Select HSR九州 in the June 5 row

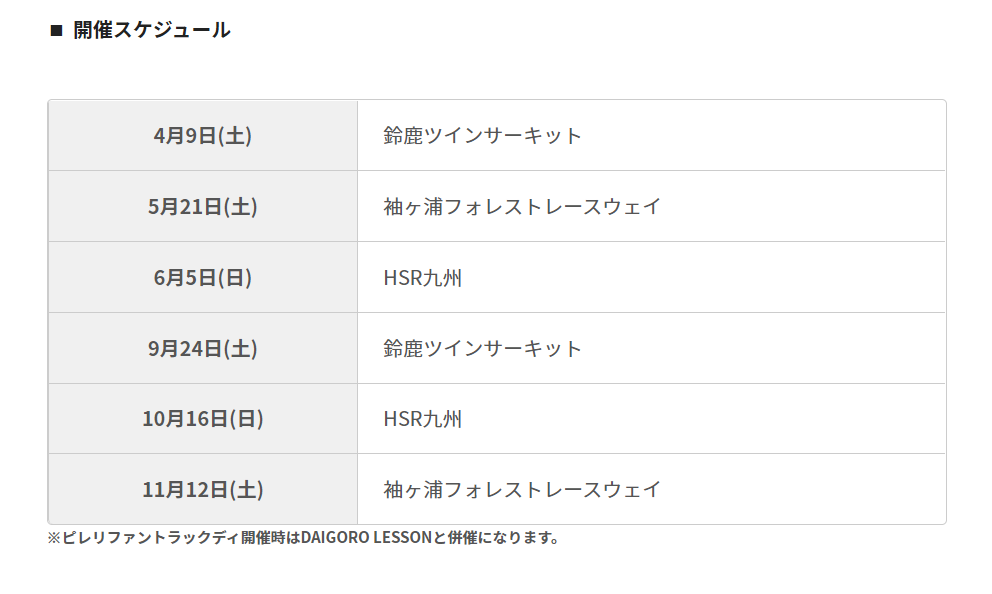pos(423,277)
